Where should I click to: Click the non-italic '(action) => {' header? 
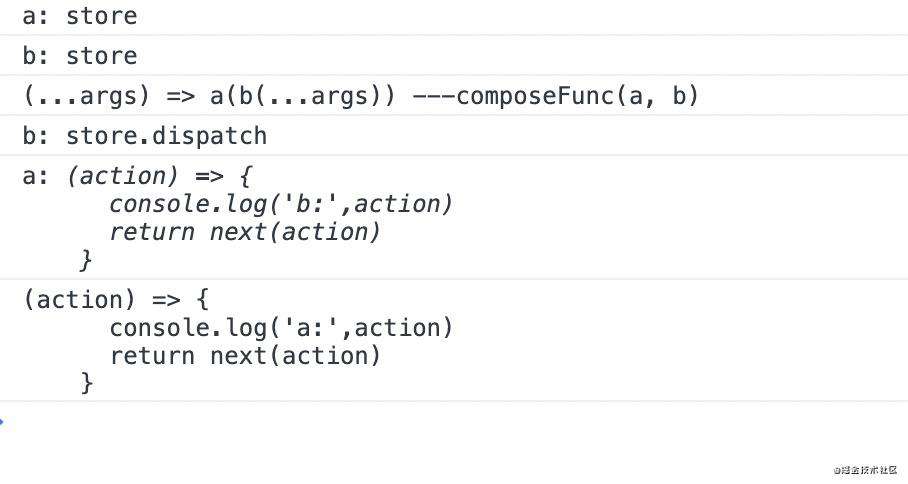tap(116, 300)
